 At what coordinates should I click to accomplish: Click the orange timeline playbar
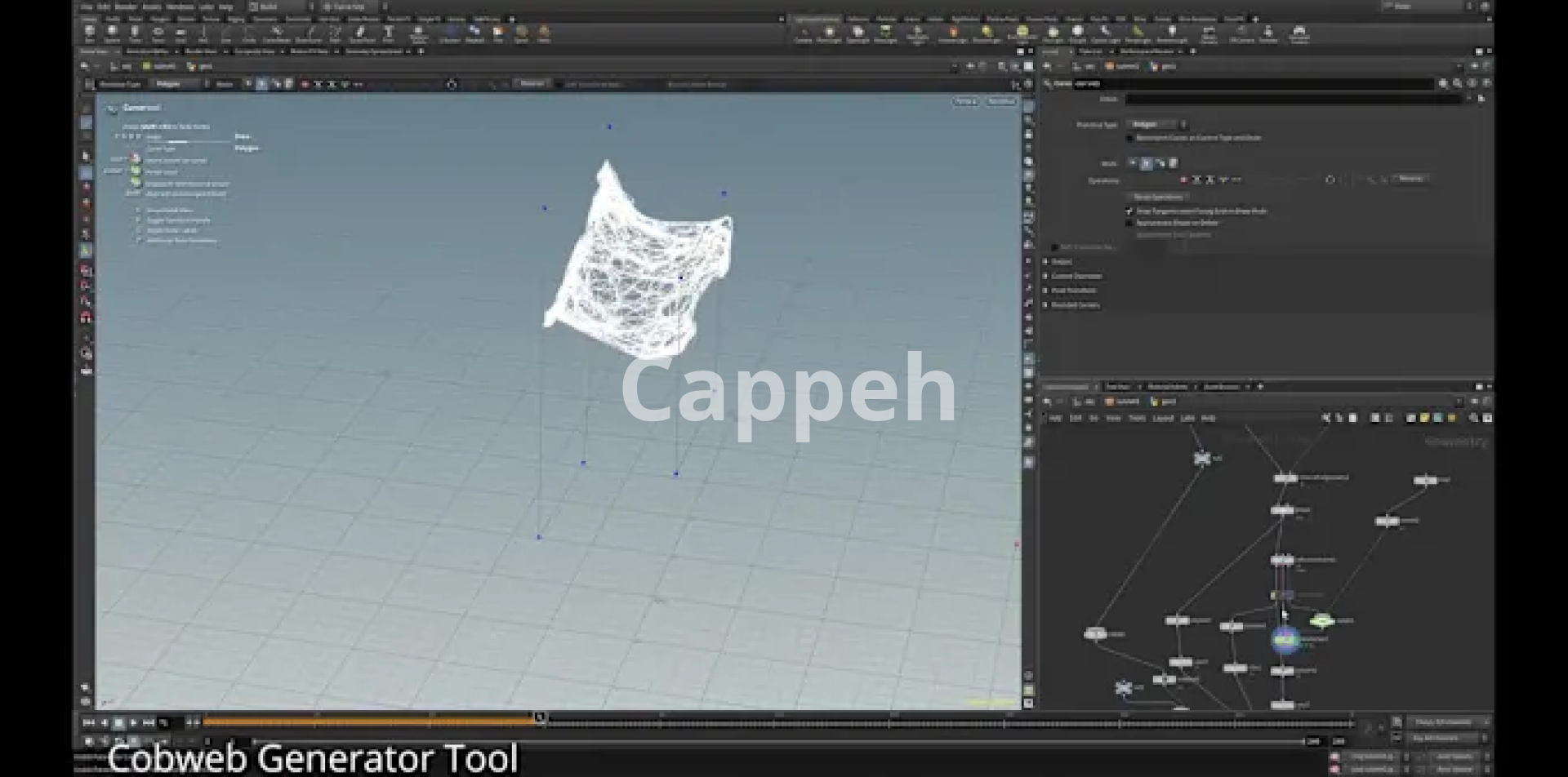[x=367, y=721]
